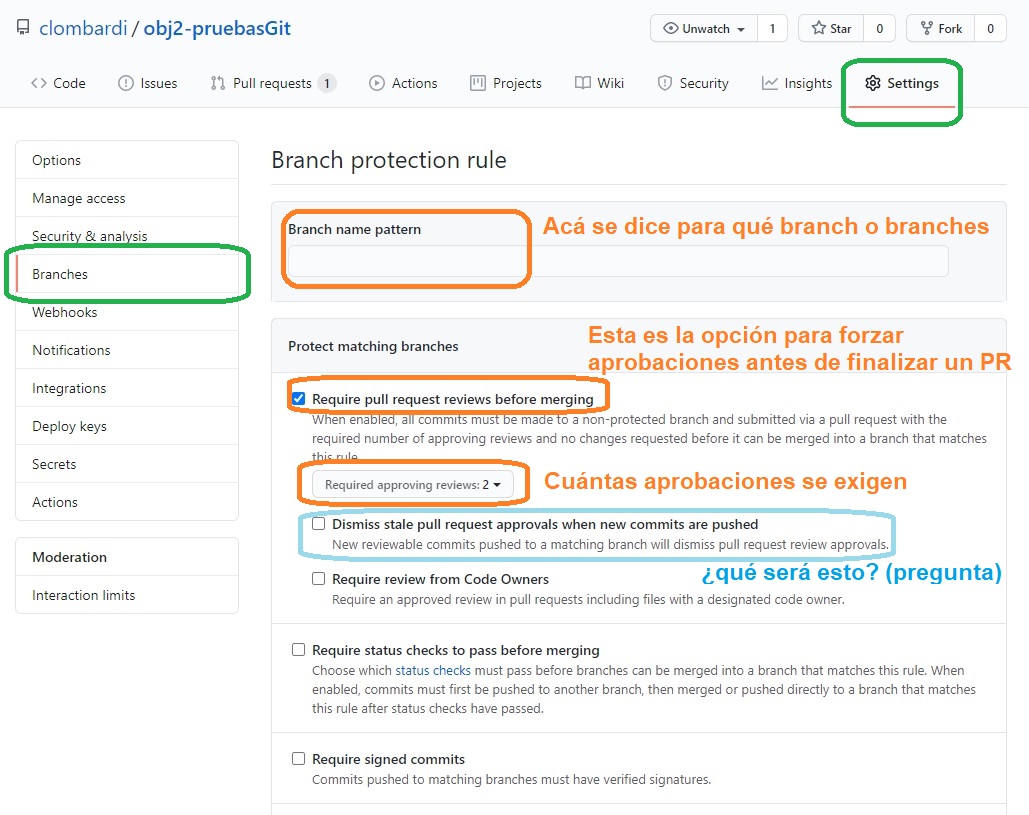The image size is (1029, 815).
Task: Check Require review from Code Owners
Action: (x=318, y=580)
